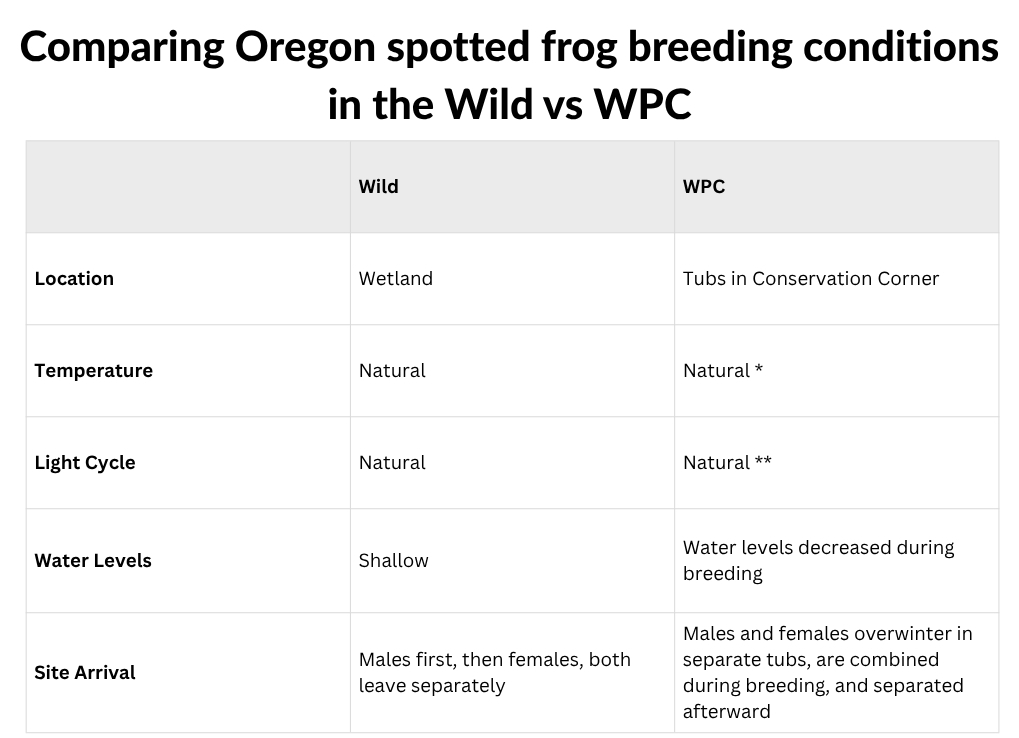Click the "Wetland" cell
Image resolution: width=1019 pixels, height=738 pixels.
point(396,279)
